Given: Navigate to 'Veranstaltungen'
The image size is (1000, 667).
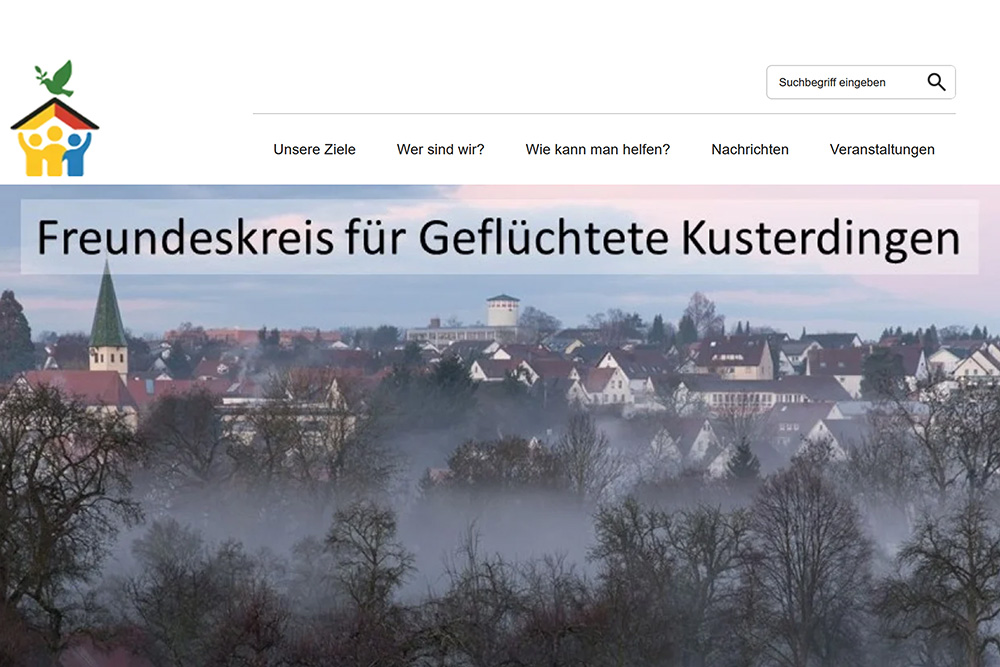Looking at the screenshot, I should tap(882, 149).
